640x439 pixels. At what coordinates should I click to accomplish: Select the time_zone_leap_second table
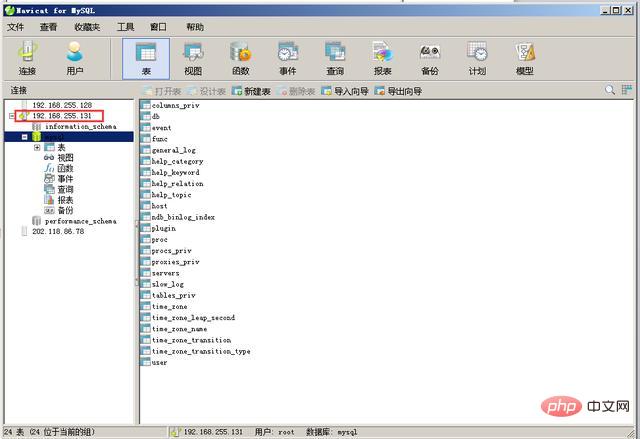tap(193, 318)
